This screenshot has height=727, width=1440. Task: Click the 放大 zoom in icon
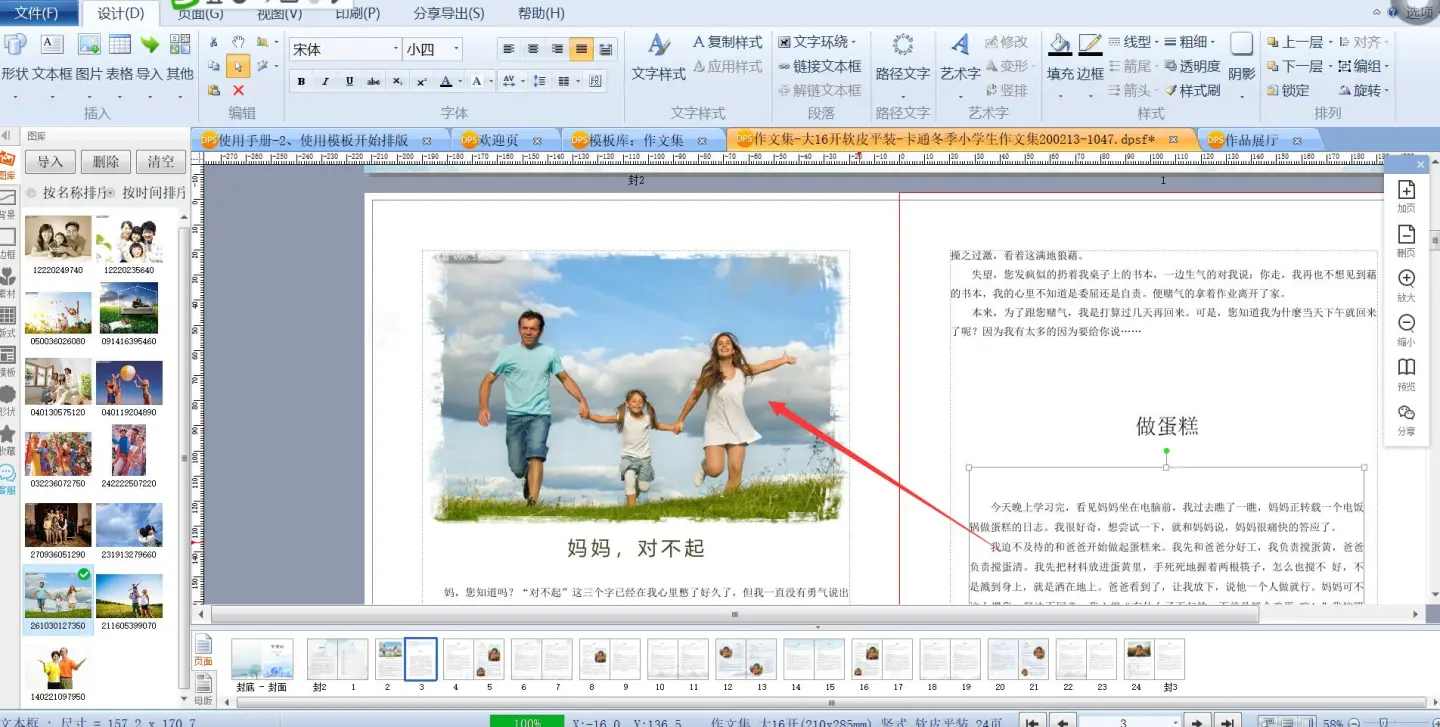click(1406, 279)
